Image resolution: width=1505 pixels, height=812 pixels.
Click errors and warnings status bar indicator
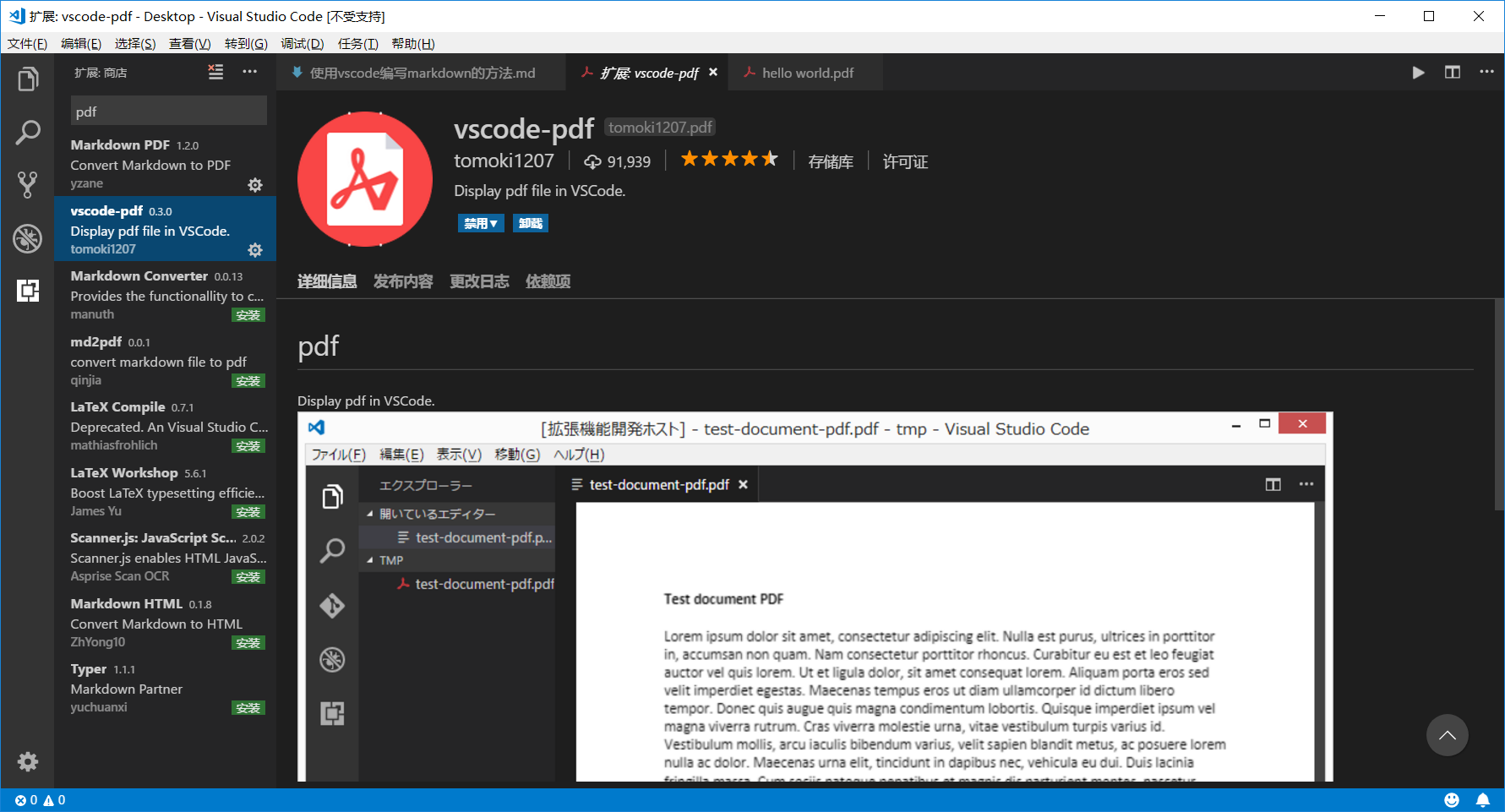pos(40,800)
